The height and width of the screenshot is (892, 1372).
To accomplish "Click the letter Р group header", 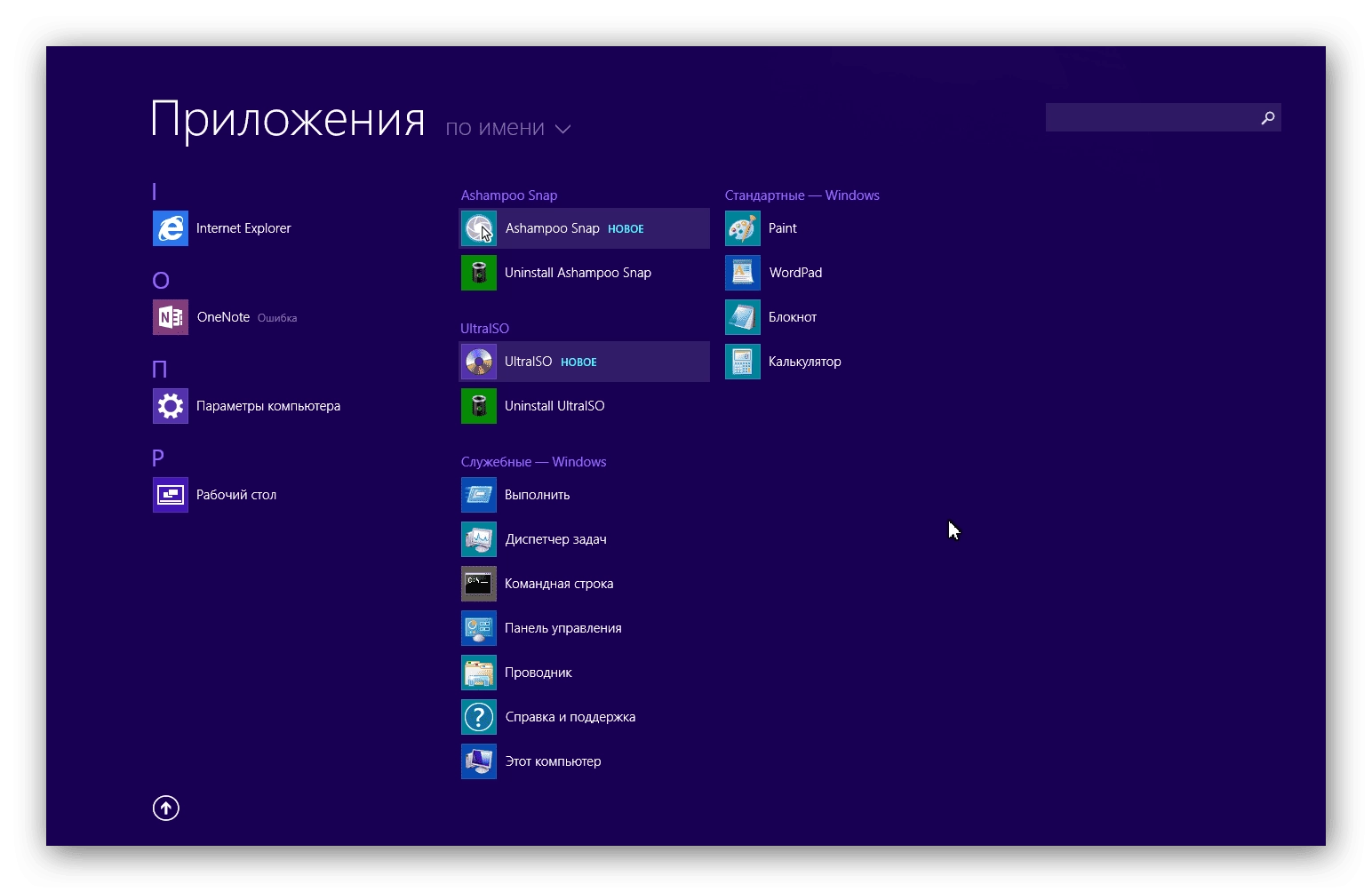I will tap(158, 458).
